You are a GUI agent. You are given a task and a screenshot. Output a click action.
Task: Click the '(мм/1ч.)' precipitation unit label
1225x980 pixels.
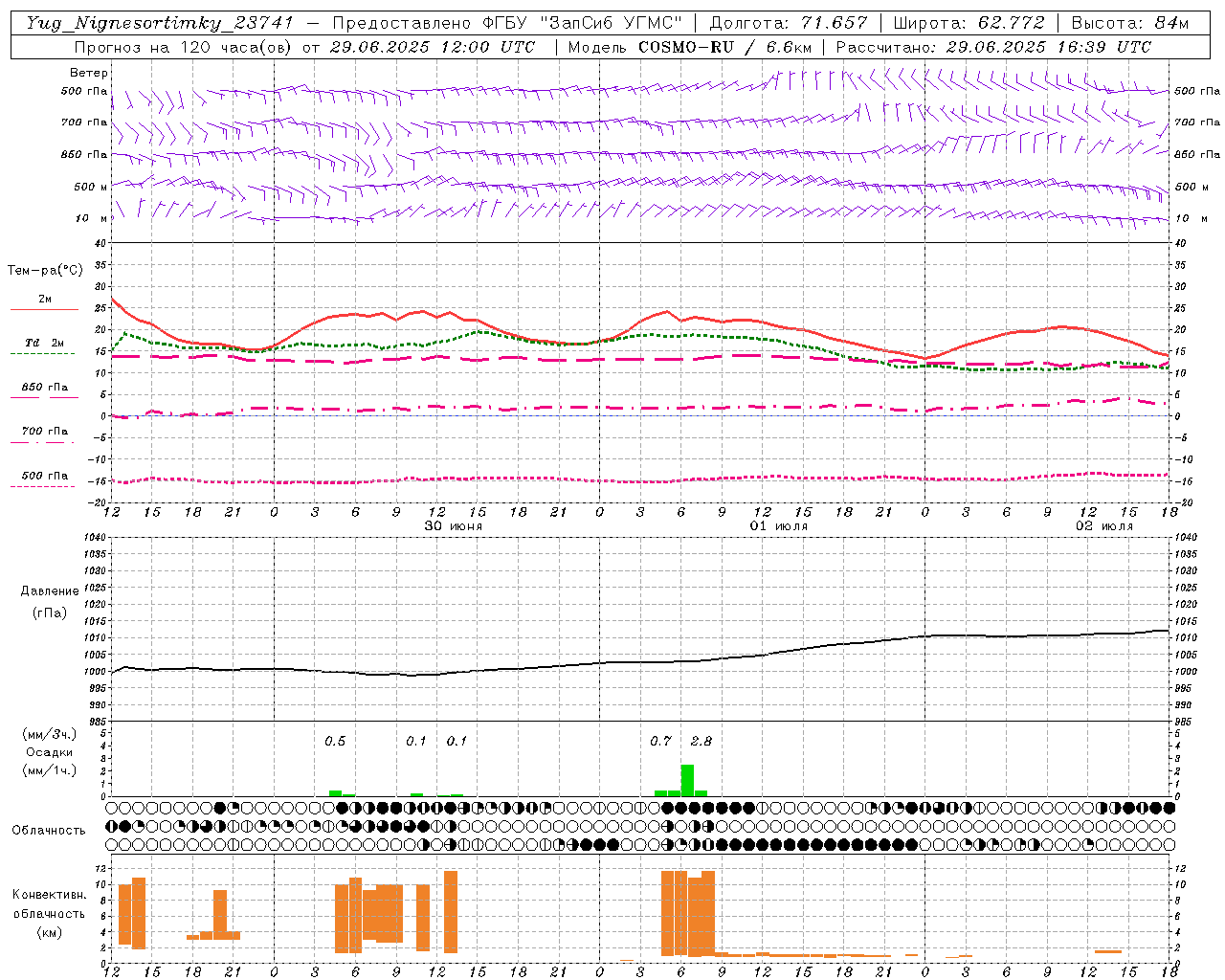[x=49, y=770]
